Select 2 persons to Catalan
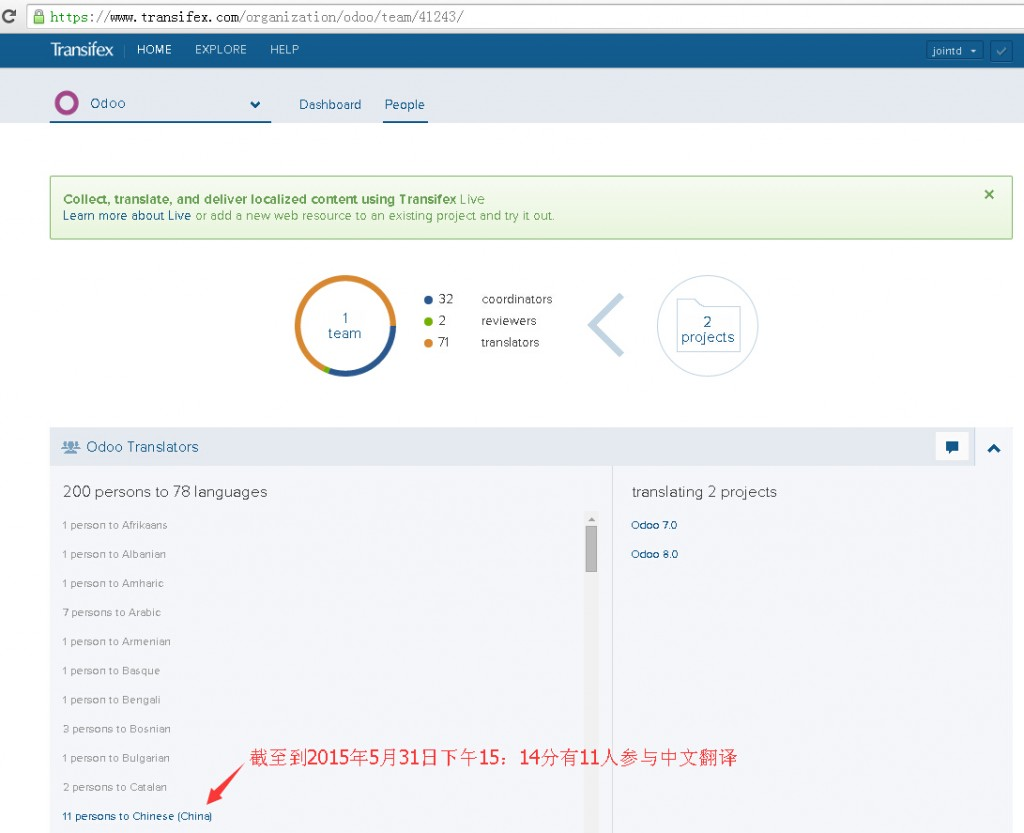Image resolution: width=1024 pixels, height=833 pixels. (115, 787)
